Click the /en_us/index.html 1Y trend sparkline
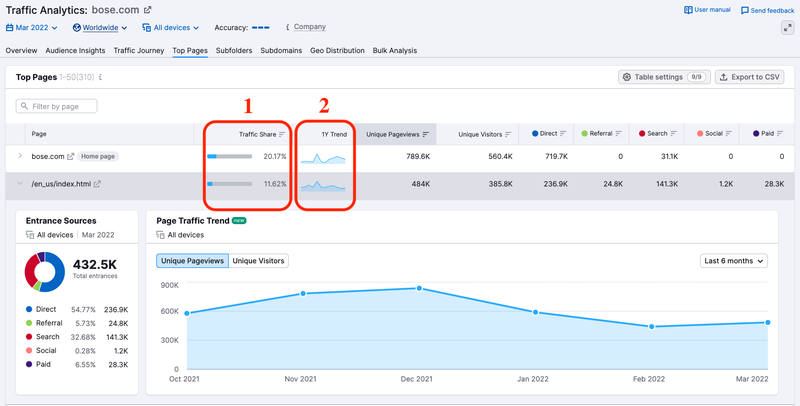Screen dimensions: 800x406 [x=323, y=186]
